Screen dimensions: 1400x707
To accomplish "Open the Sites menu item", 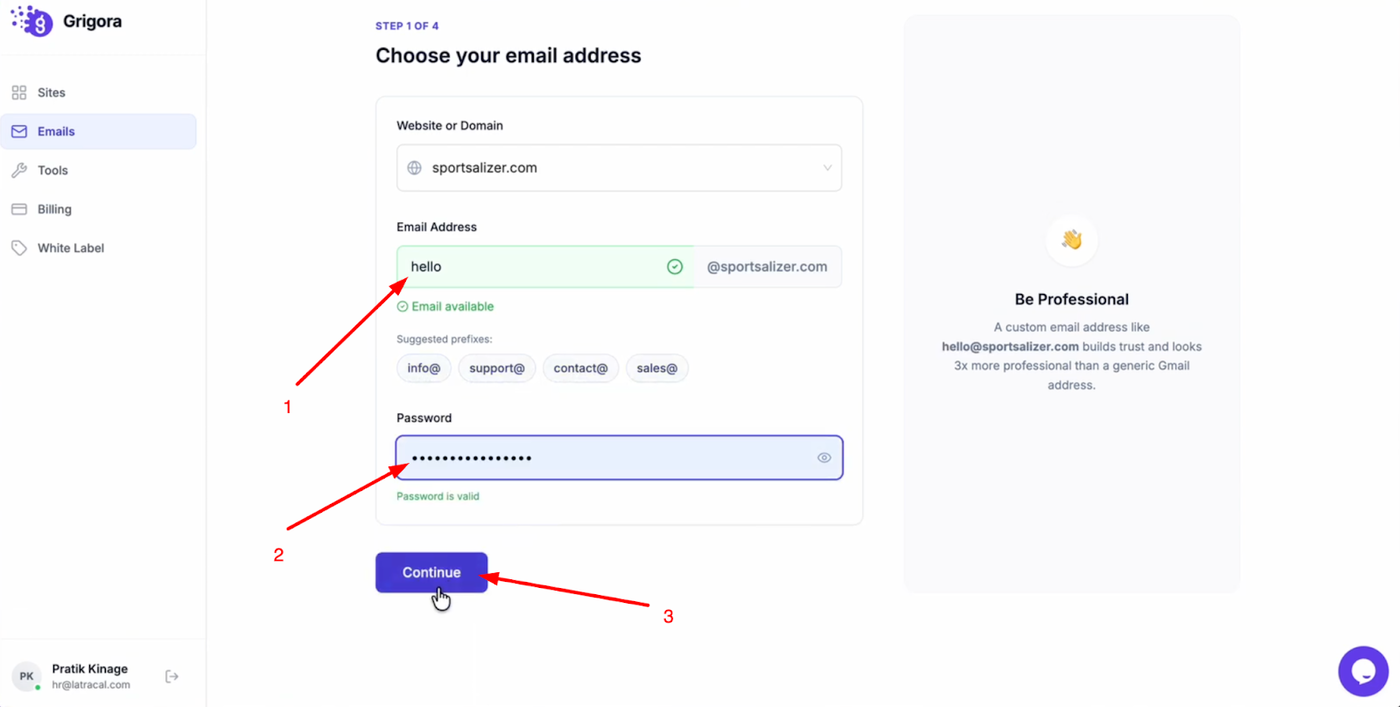I will [52, 93].
